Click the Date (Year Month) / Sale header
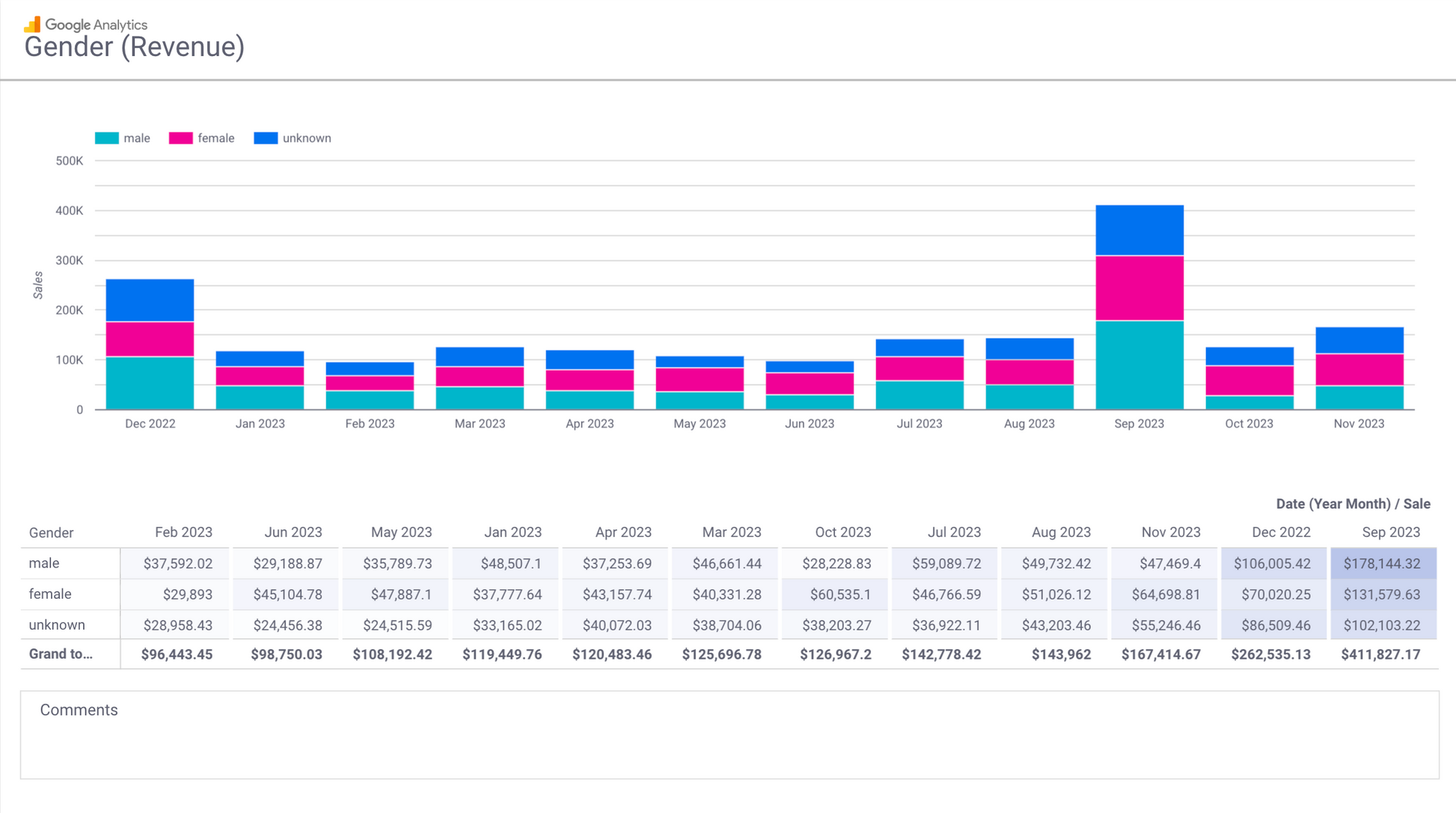The image size is (1456, 813). (x=1352, y=504)
